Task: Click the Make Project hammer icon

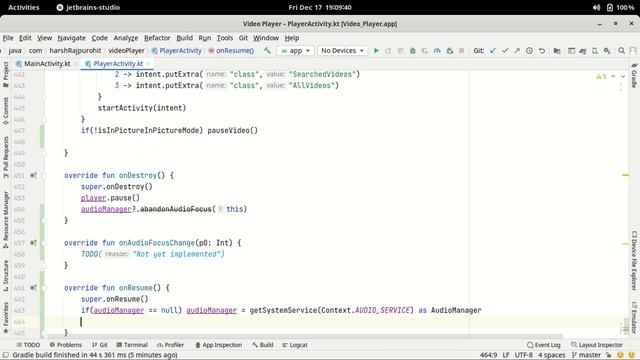Action: click(x=267, y=51)
